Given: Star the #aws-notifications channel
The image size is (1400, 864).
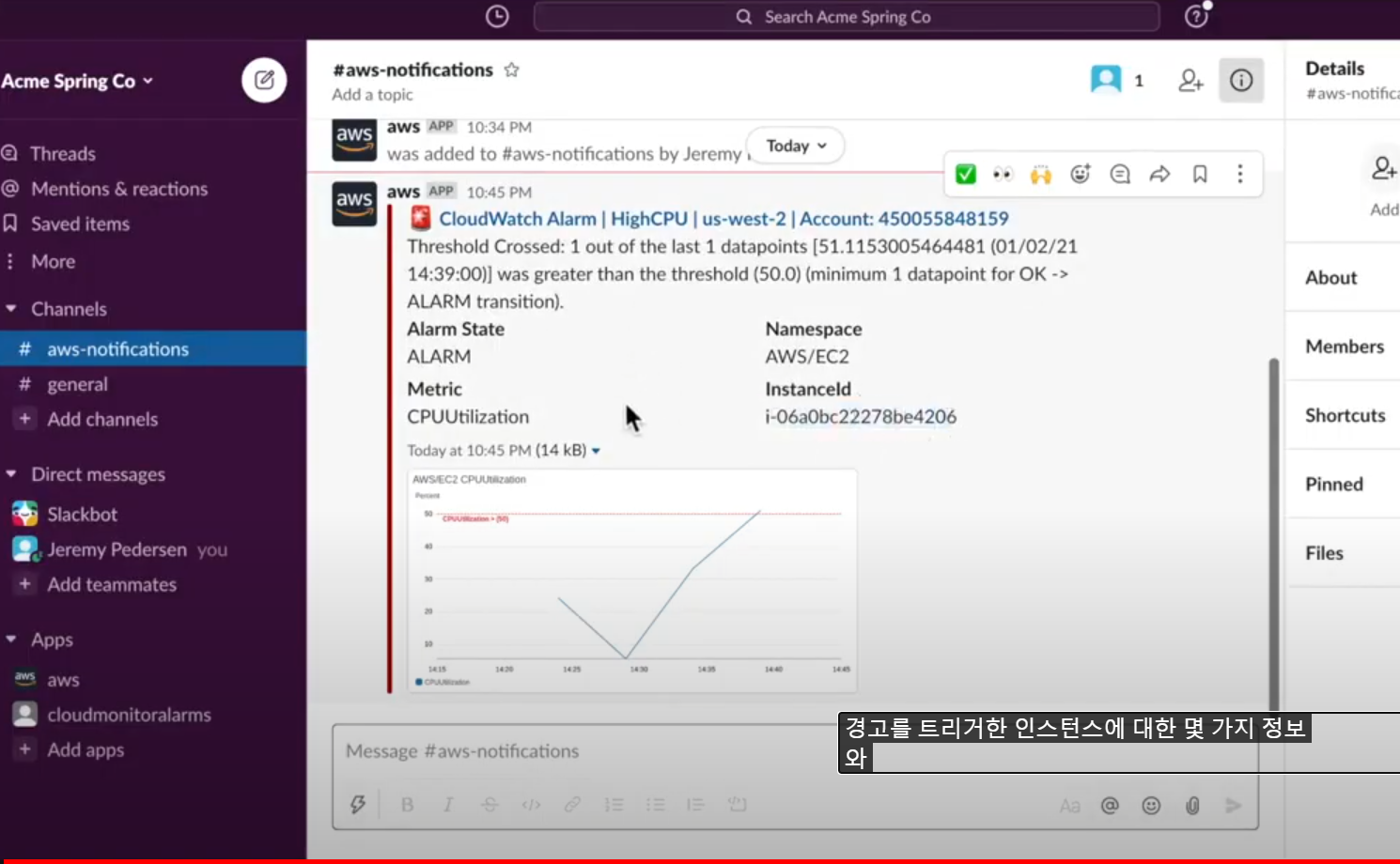Looking at the screenshot, I should point(511,69).
